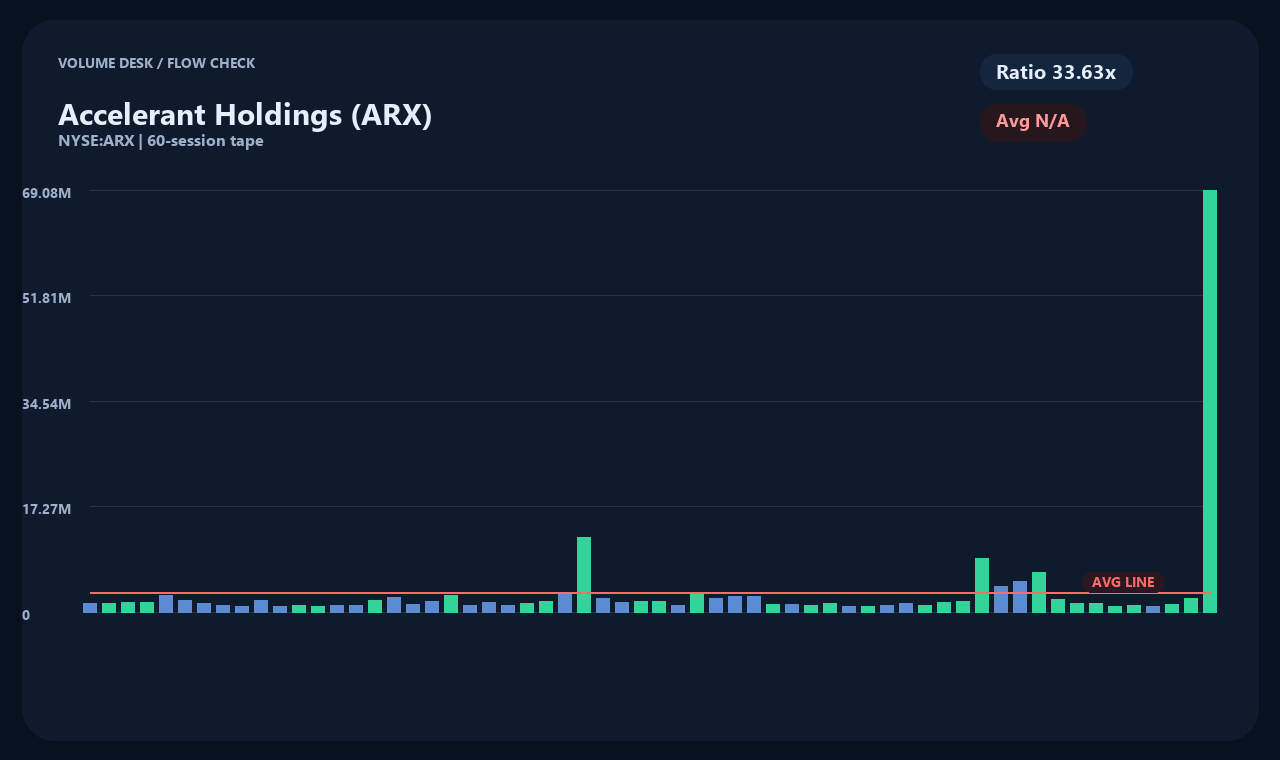Screen dimensions: 1280x760
Task: Click the 0 axis label
Action: tap(26, 615)
